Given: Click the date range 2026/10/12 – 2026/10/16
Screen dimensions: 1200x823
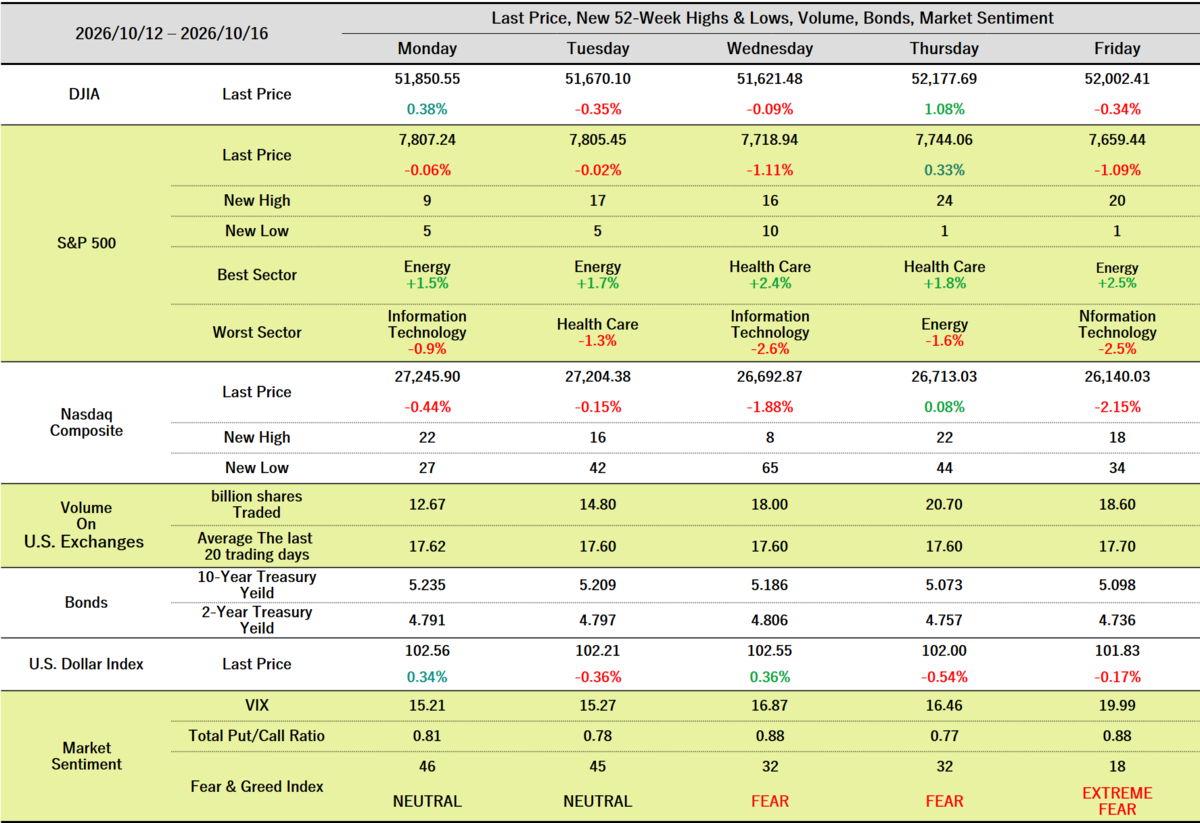Looking at the screenshot, I should pos(171,33).
